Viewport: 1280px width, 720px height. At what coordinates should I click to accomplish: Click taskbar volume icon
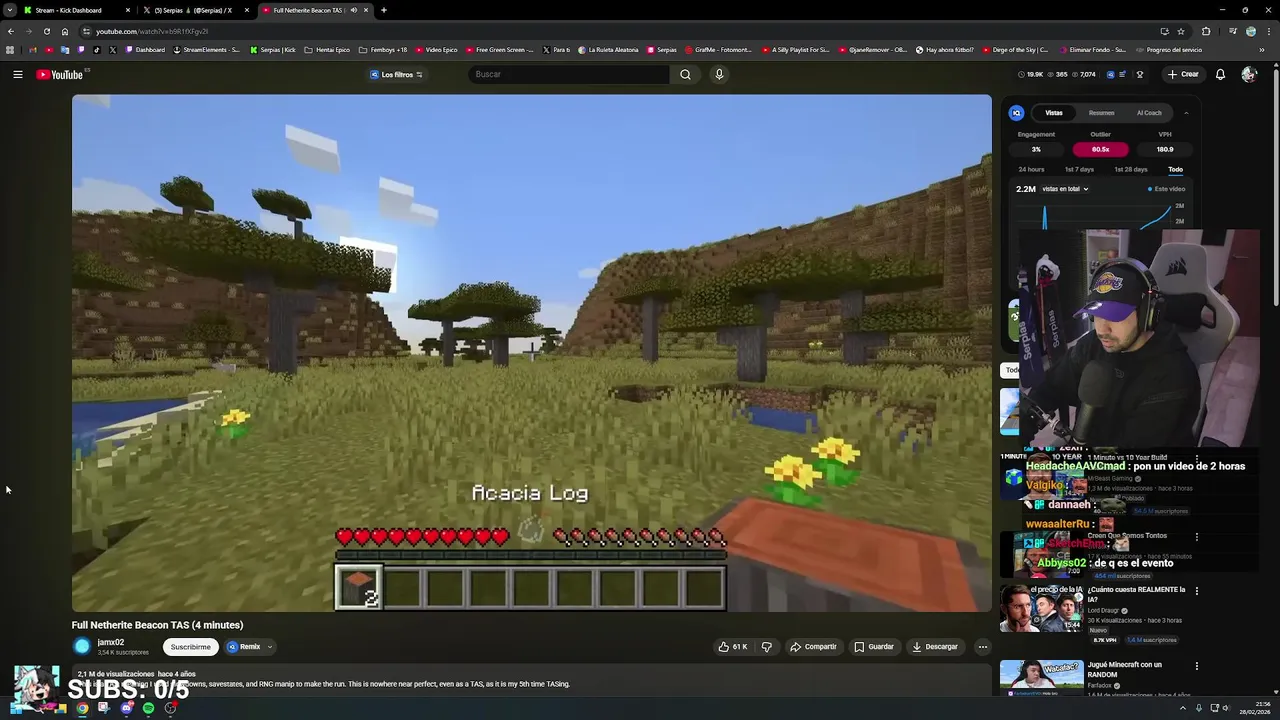click(x=1228, y=708)
